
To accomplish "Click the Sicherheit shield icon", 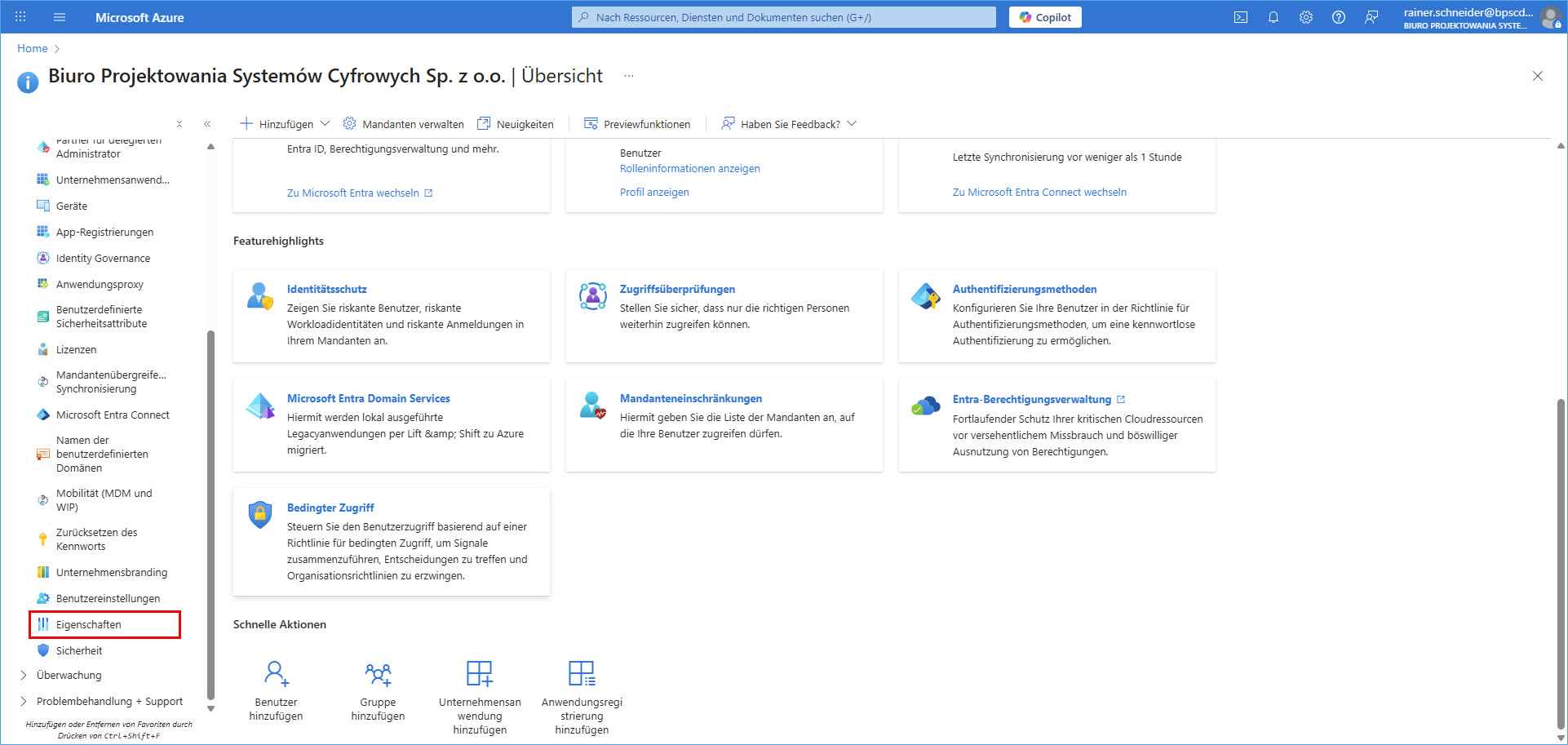I will [x=43, y=650].
